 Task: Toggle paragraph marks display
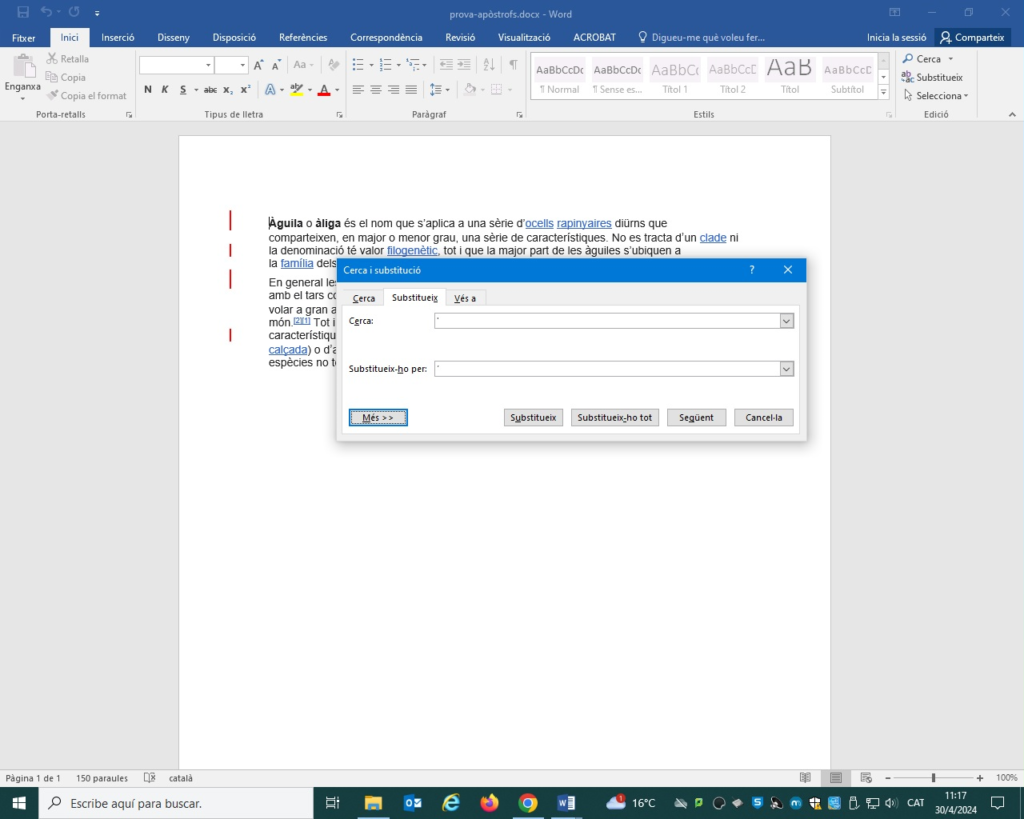(513, 65)
